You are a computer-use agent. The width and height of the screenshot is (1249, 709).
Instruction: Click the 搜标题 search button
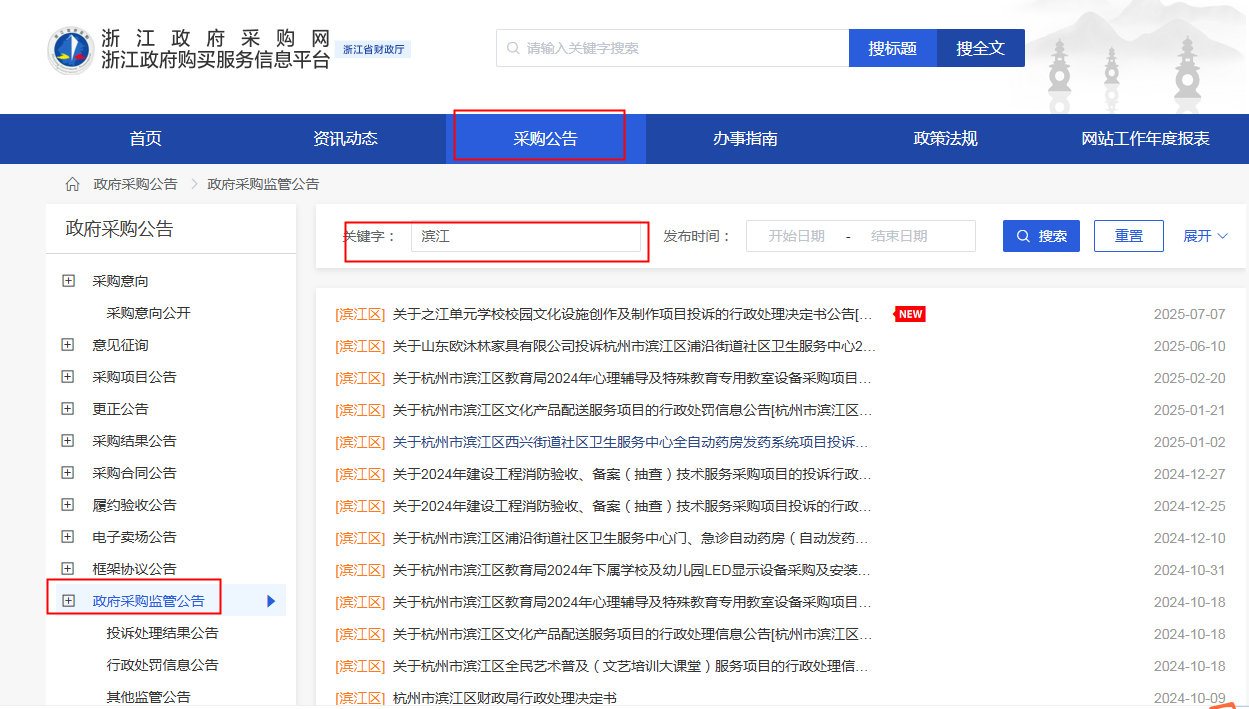892,48
